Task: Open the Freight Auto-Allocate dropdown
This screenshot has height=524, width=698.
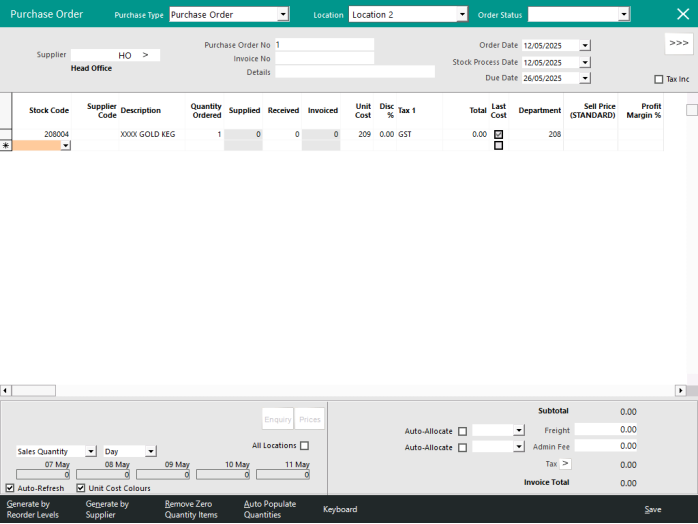Action: pyautogui.click(x=519, y=430)
